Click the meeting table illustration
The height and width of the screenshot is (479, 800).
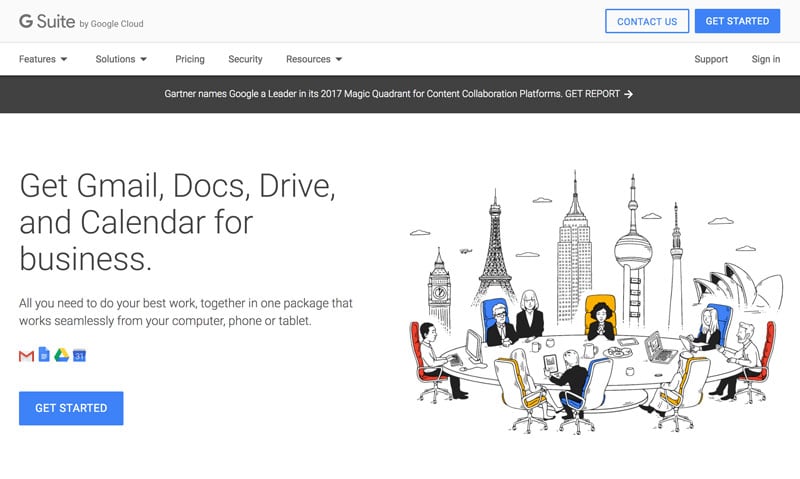pos(596,302)
